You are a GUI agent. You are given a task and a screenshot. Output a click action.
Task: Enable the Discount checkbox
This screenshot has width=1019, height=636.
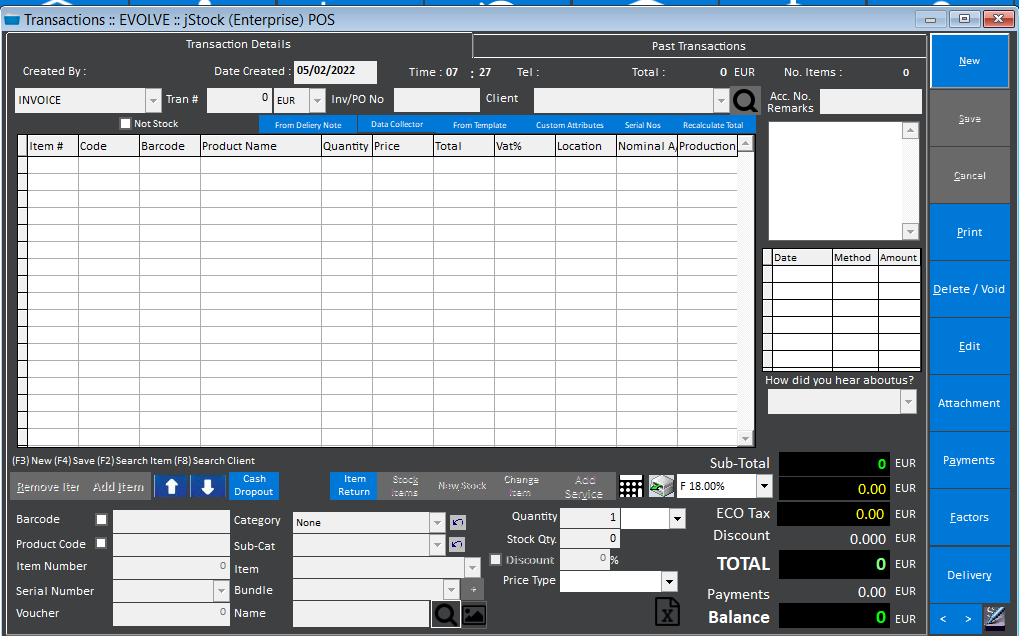point(495,559)
